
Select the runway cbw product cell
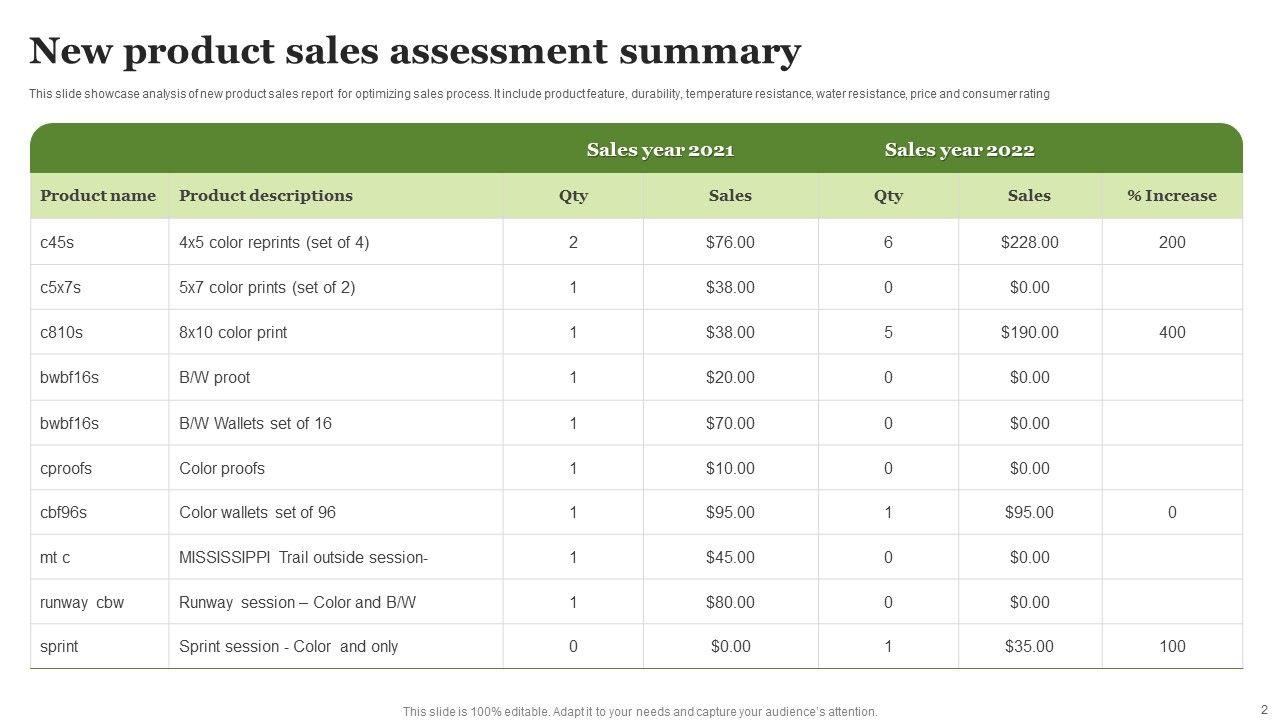[82, 602]
